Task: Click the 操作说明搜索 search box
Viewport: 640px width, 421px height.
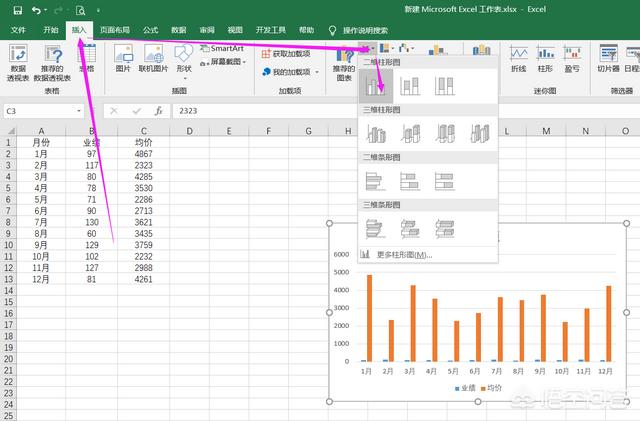Action: coord(365,30)
